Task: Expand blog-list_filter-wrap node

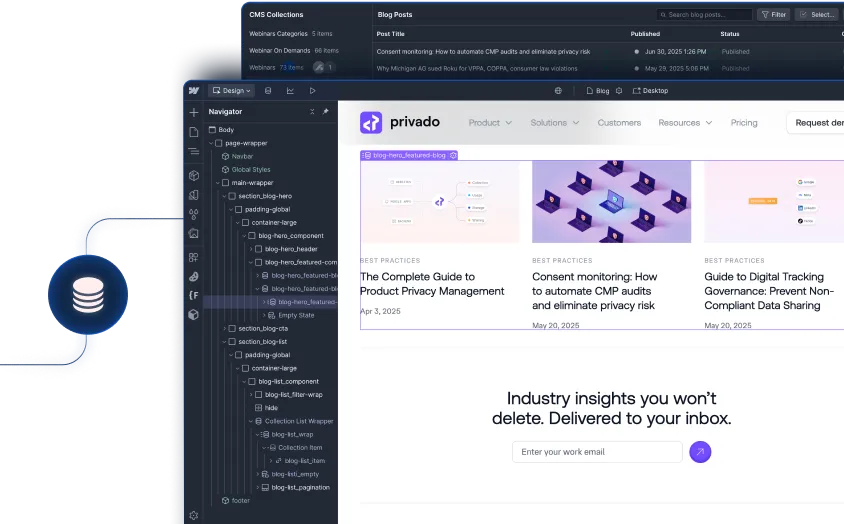Action: tap(251, 395)
